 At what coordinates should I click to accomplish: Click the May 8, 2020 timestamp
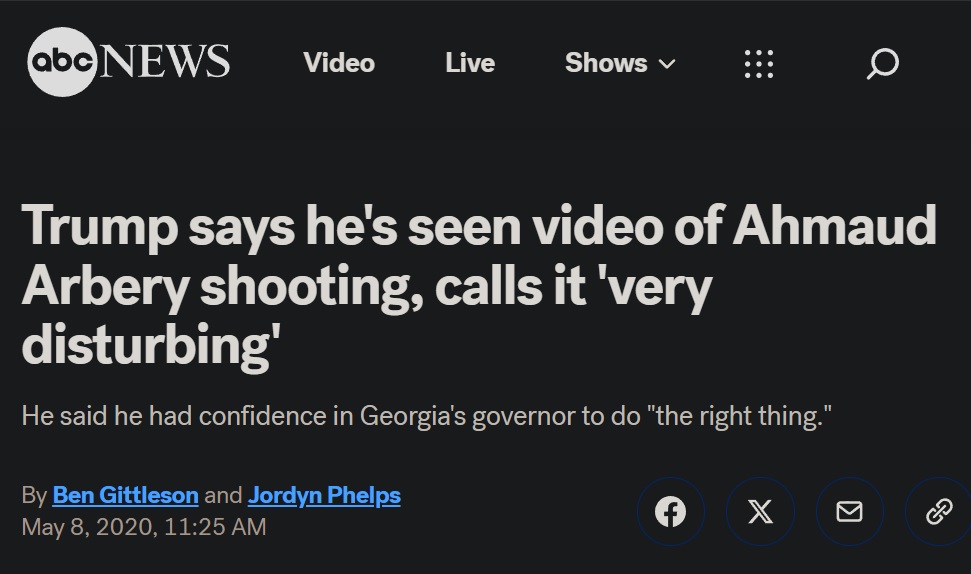(x=144, y=526)
